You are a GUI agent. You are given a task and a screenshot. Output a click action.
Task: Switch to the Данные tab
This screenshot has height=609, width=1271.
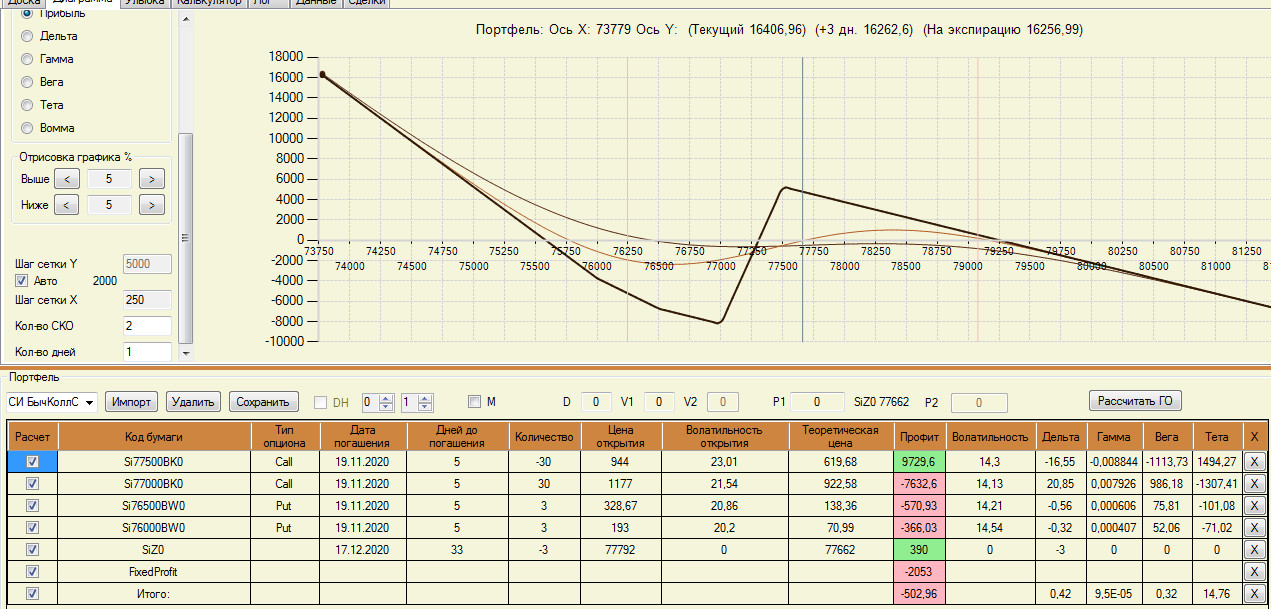[318, 4]
